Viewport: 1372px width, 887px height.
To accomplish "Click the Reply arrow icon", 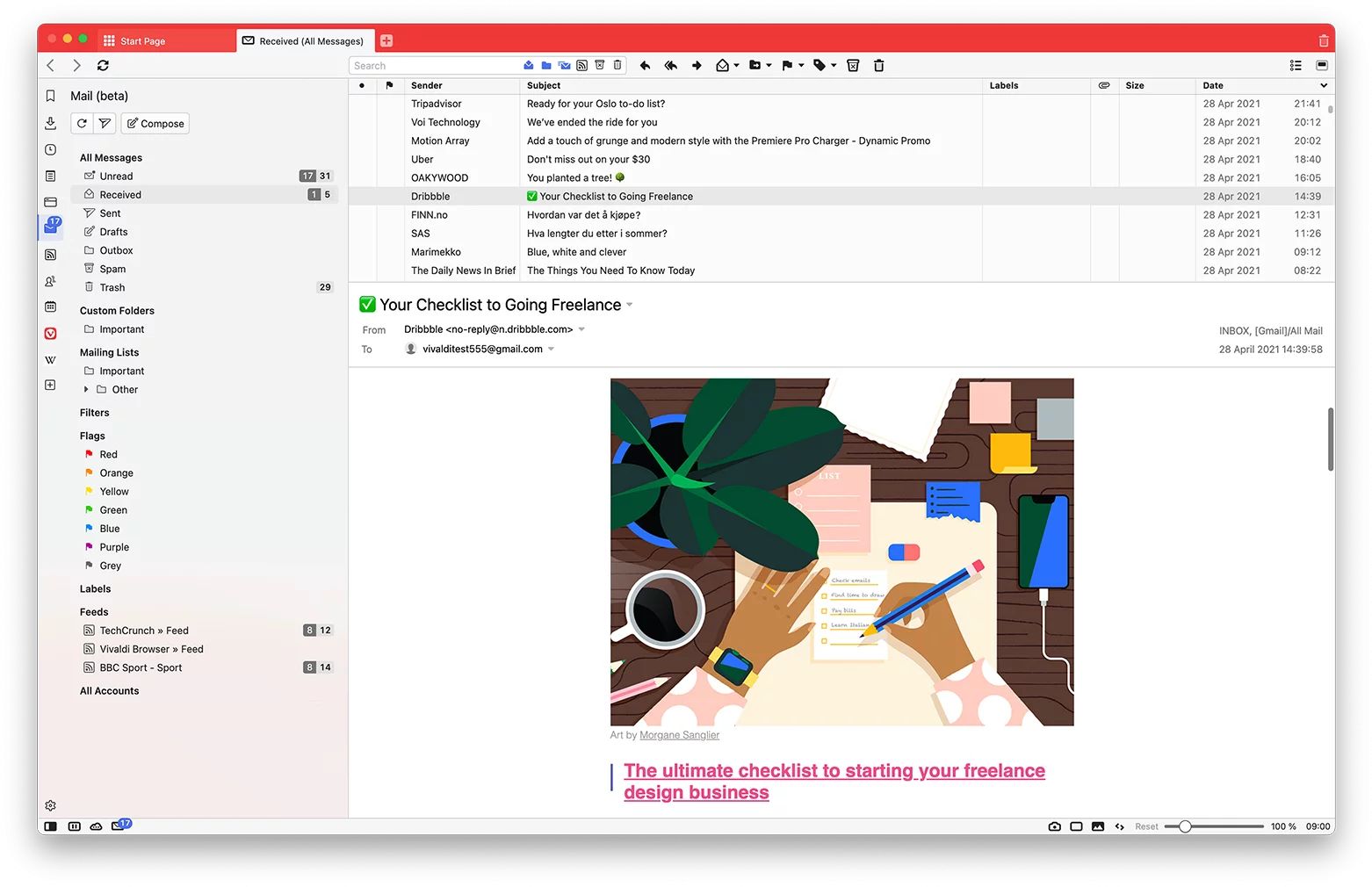I will [x=645, y=65].
